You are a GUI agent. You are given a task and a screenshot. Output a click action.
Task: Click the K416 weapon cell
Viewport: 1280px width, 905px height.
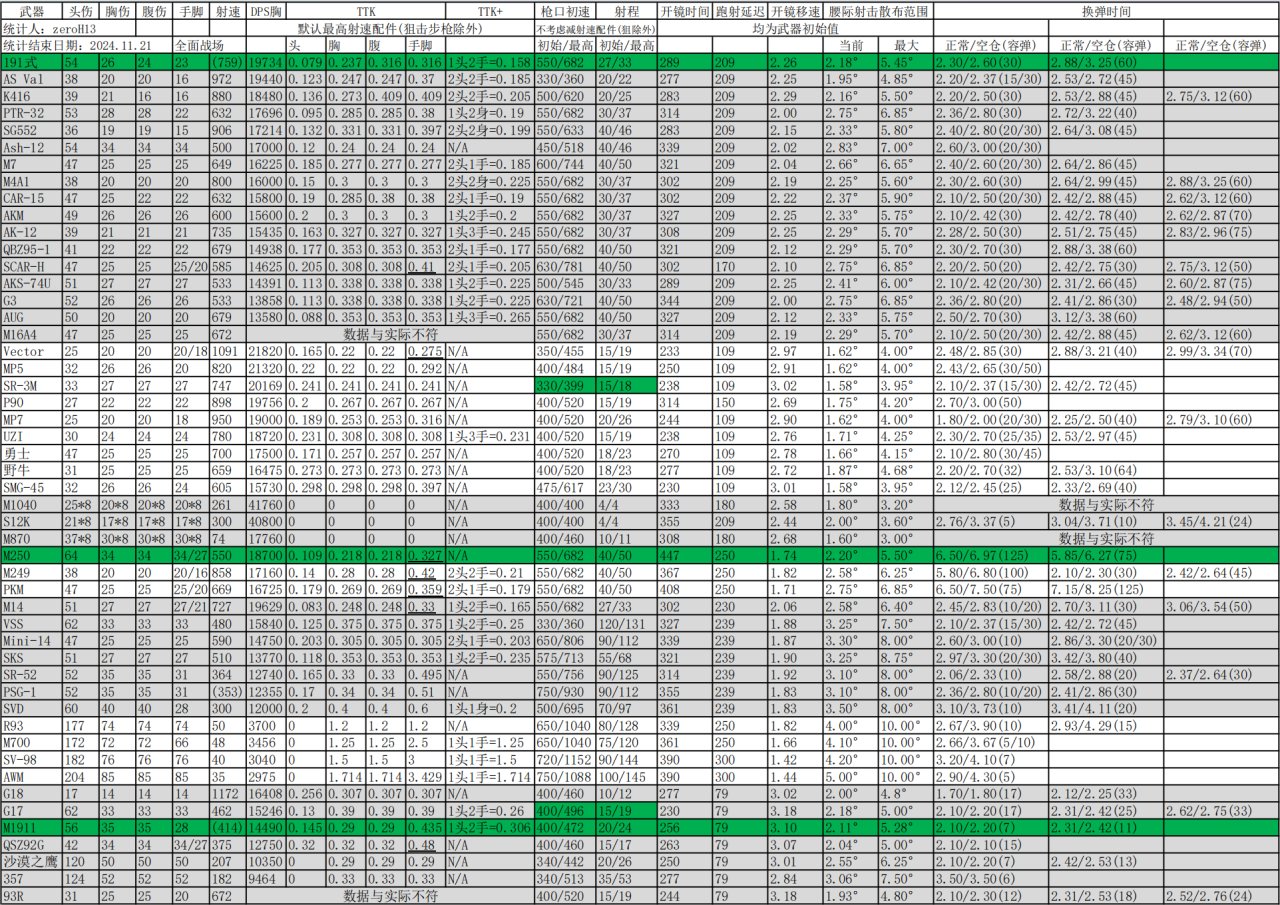pos(30,95)
